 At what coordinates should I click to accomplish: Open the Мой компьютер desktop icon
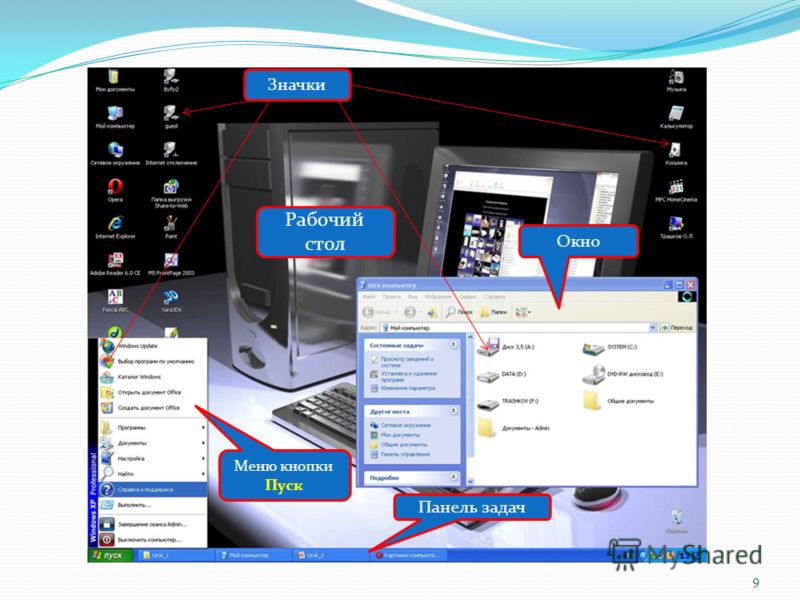click(x=115, y=117)
